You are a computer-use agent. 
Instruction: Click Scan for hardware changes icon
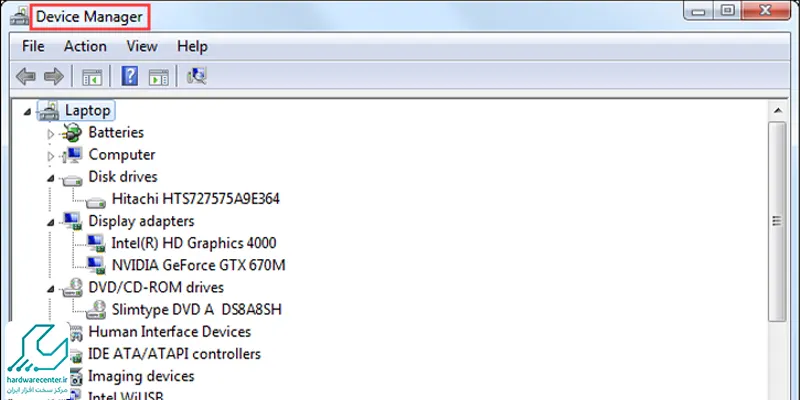click(x=196, y=77)
